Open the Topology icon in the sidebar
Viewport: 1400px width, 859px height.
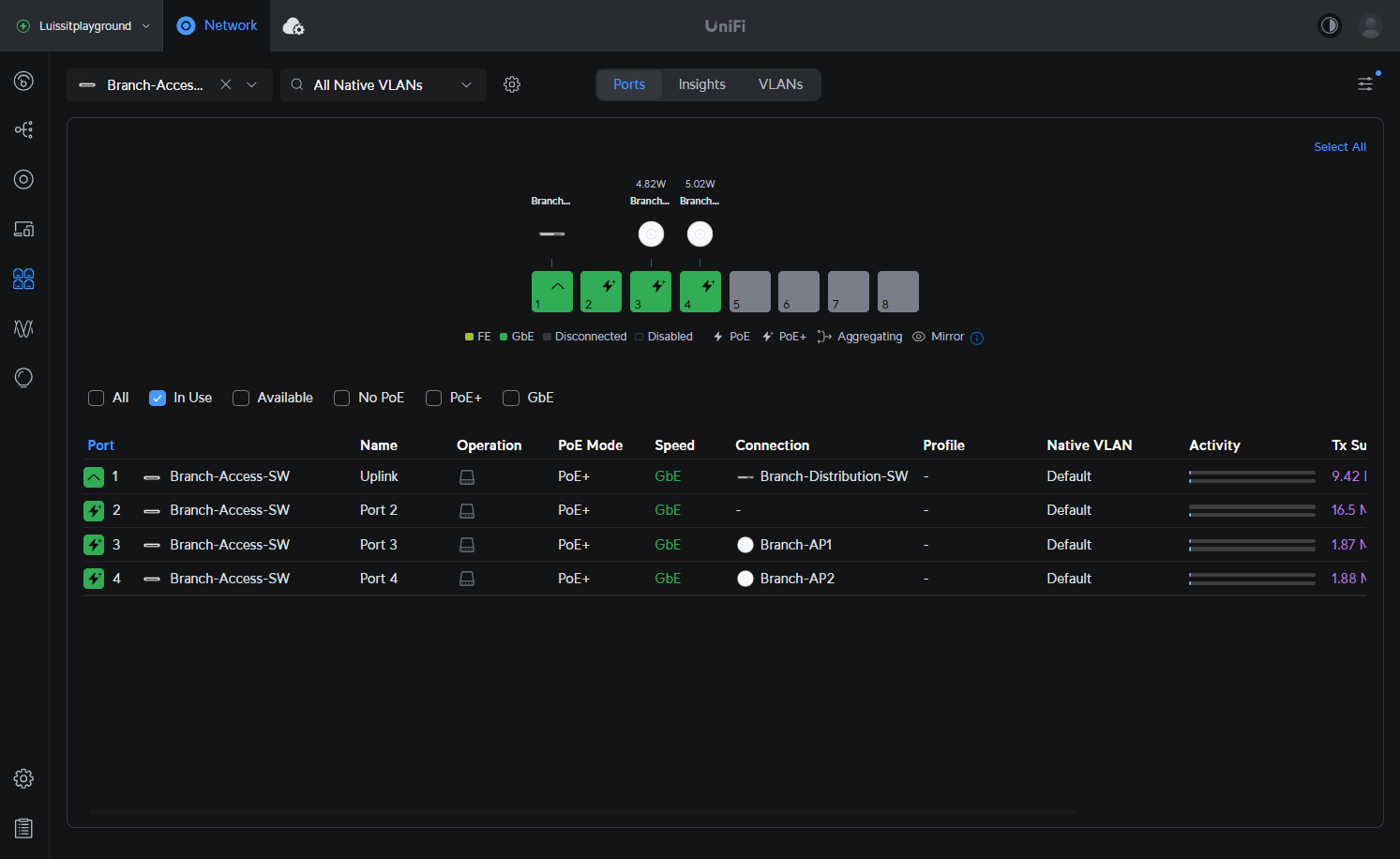point(23,129)
